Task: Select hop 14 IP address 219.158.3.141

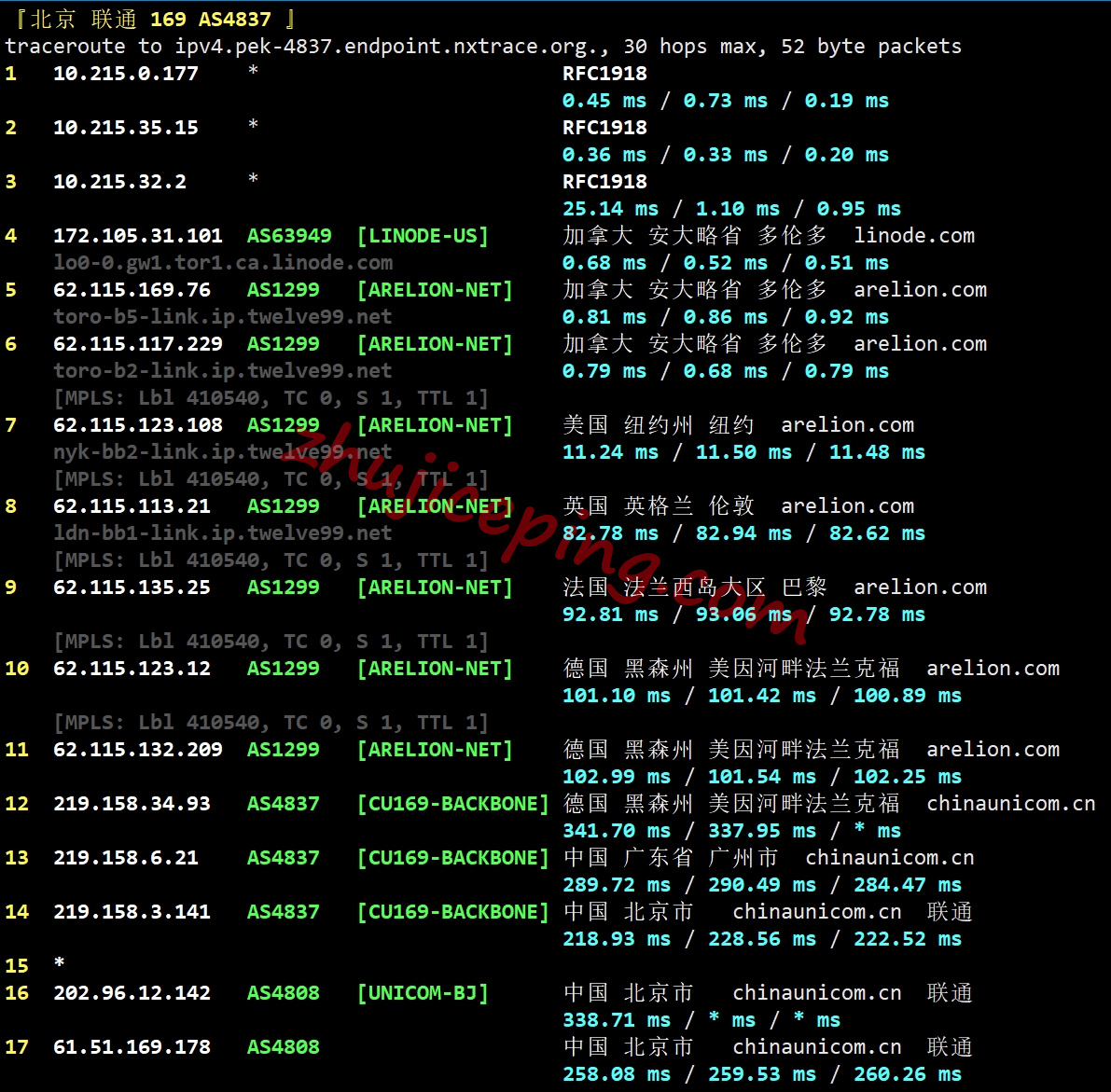Action: tap(132, 912)
